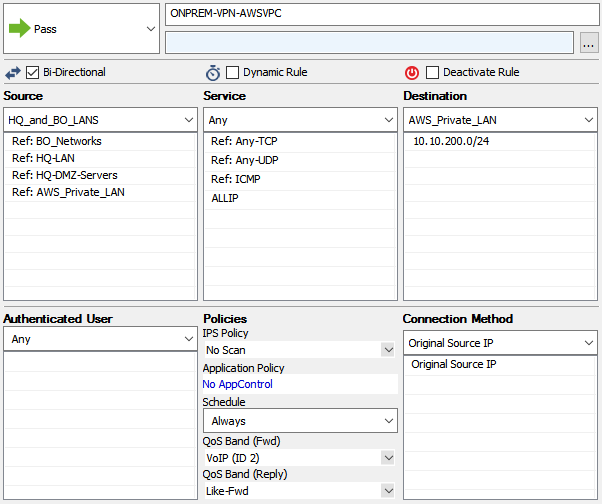Click the green Pass arrow icon
This screenshot has height=504, width=602.
[20, 28]
